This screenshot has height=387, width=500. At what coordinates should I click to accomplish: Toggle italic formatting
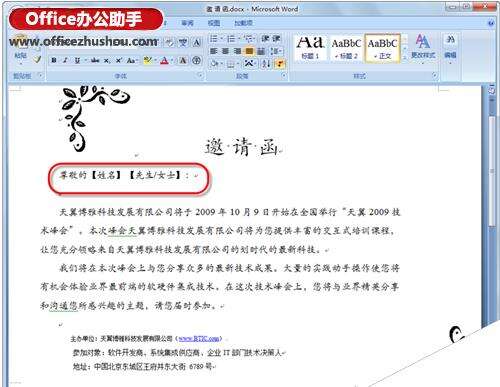click(x=65, y=60)
